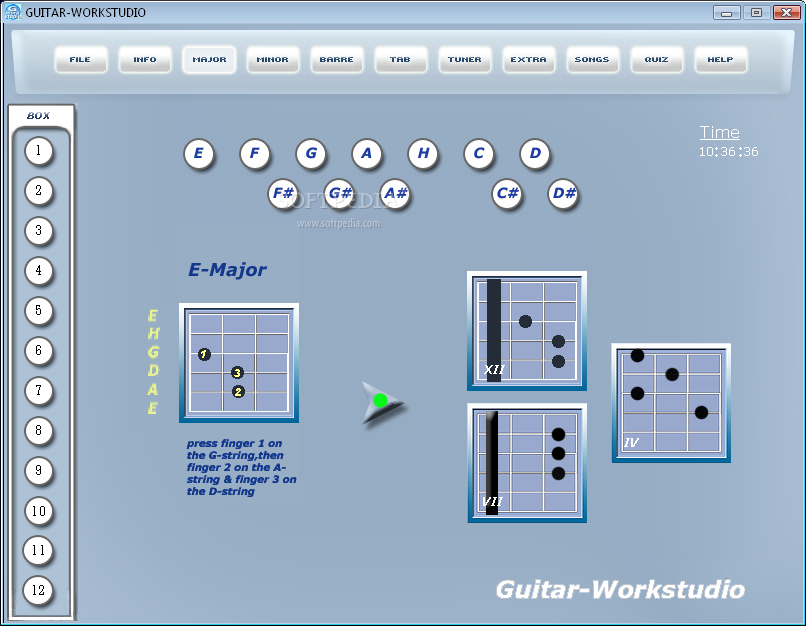Choose the A chord button

[x=367, y=154]
